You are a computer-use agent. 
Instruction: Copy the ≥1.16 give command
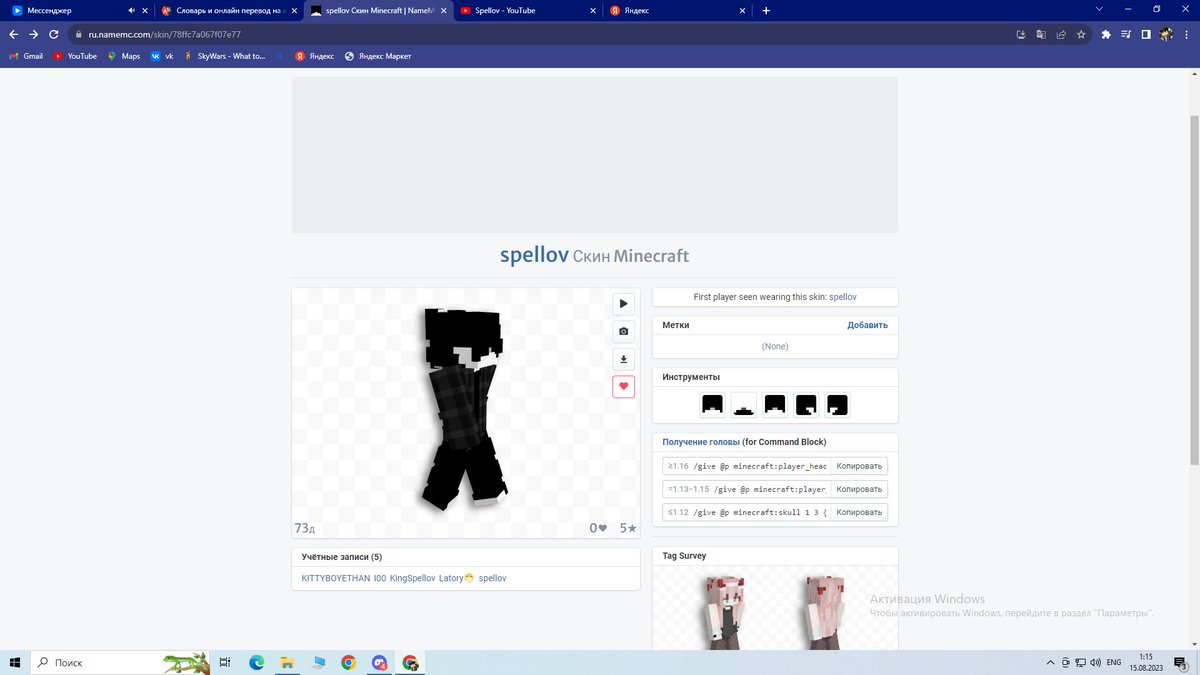pos(859,466)
